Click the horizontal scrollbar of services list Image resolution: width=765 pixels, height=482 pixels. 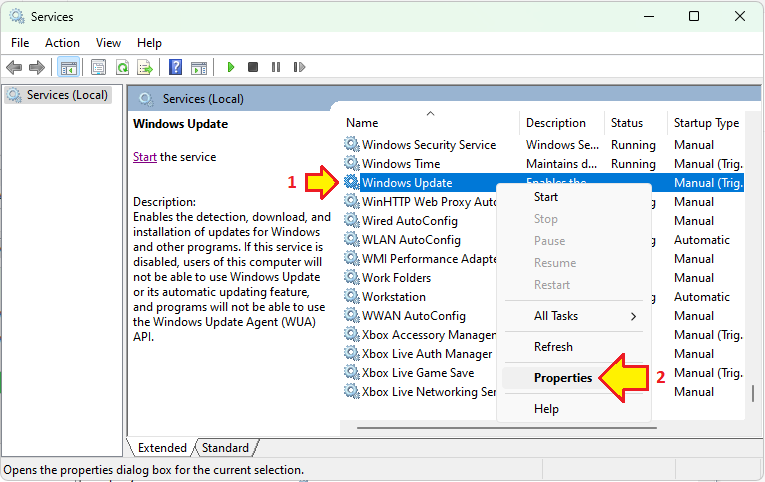point(506,428)
